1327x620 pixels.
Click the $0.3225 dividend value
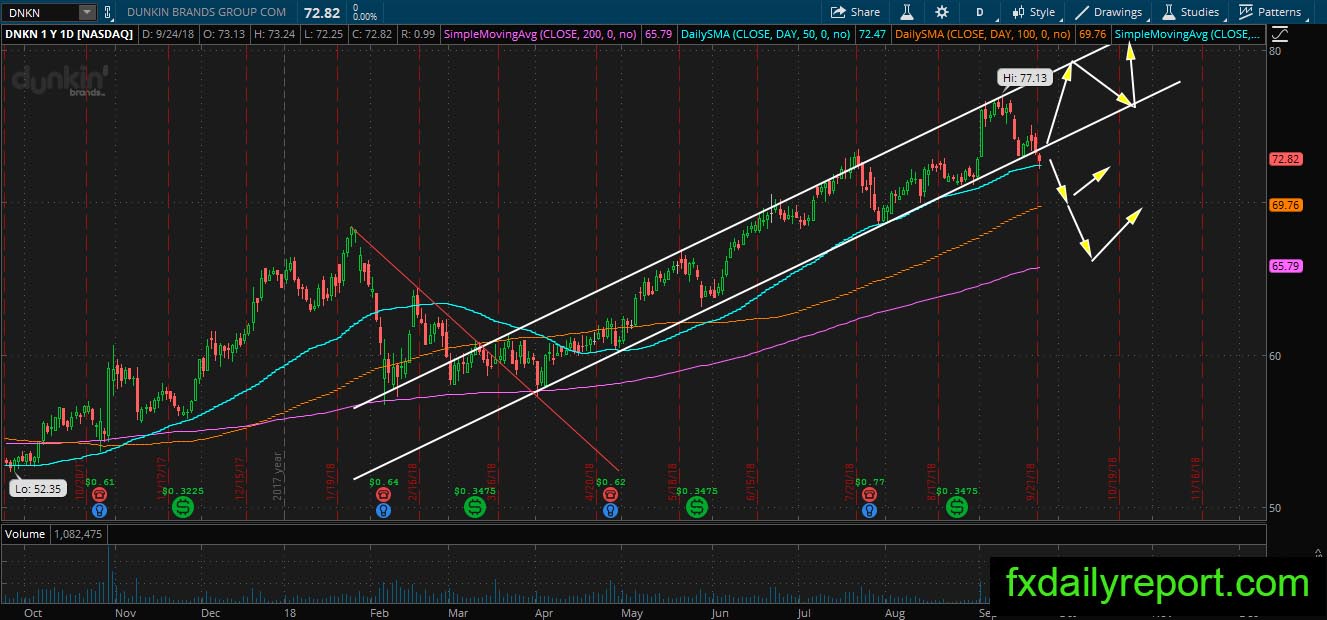pyautogui.click(x=183, y=491)
